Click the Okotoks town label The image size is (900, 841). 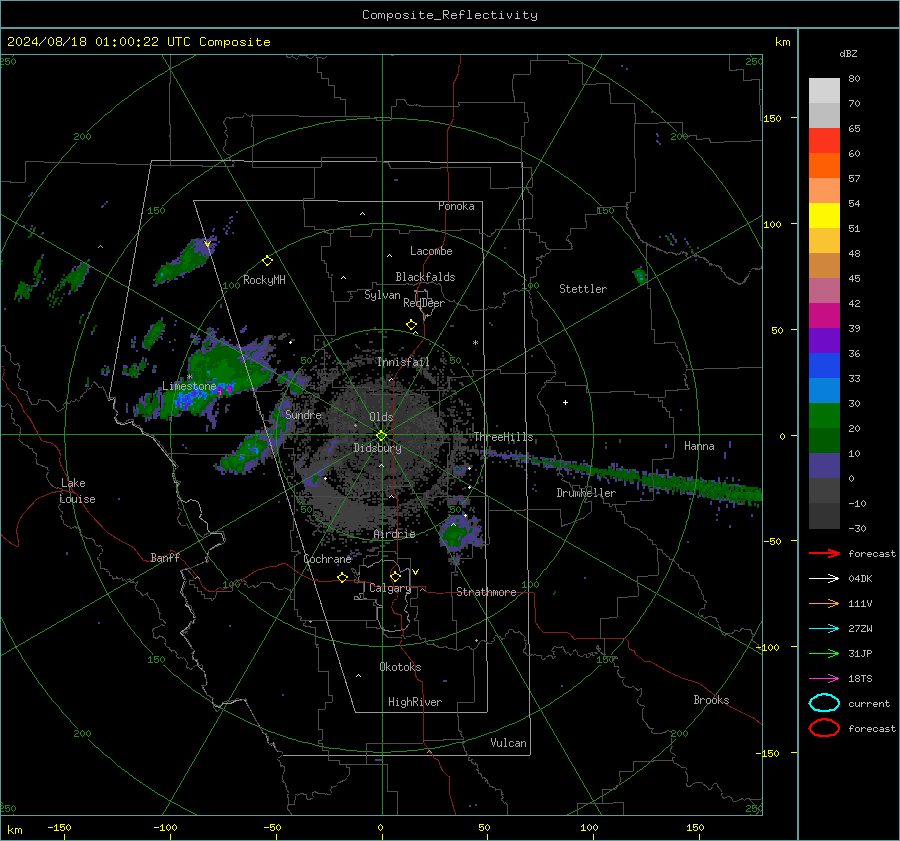(x=400, y=667)
